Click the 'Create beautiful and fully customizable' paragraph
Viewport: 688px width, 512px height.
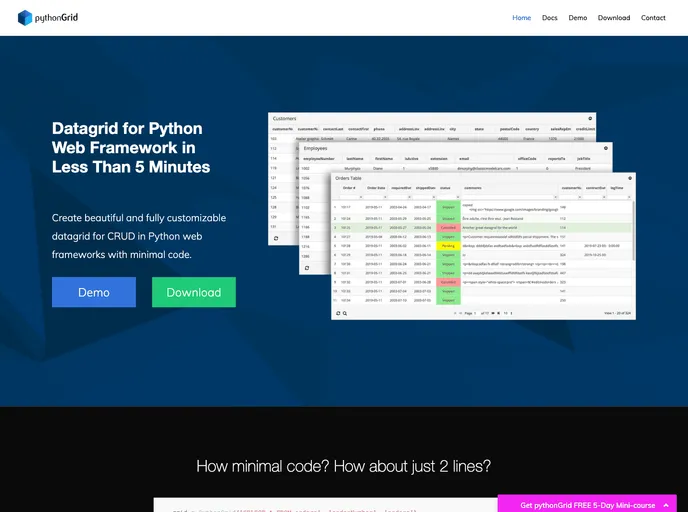point(139,236)
